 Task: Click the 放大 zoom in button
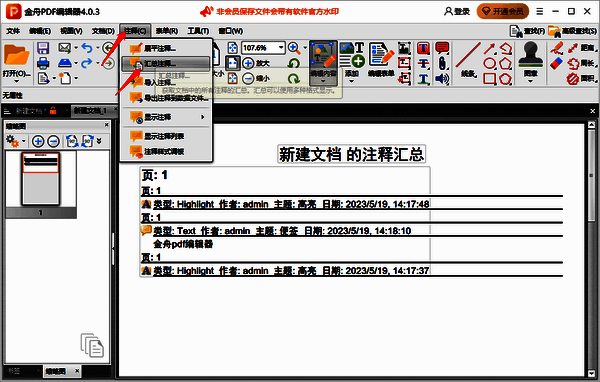point(256,63)
